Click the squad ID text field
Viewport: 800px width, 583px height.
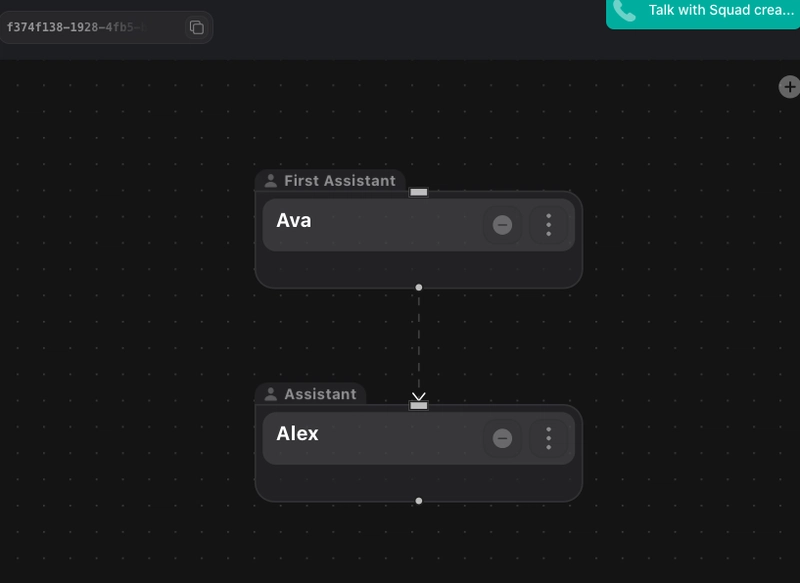[x=90, y=27]
